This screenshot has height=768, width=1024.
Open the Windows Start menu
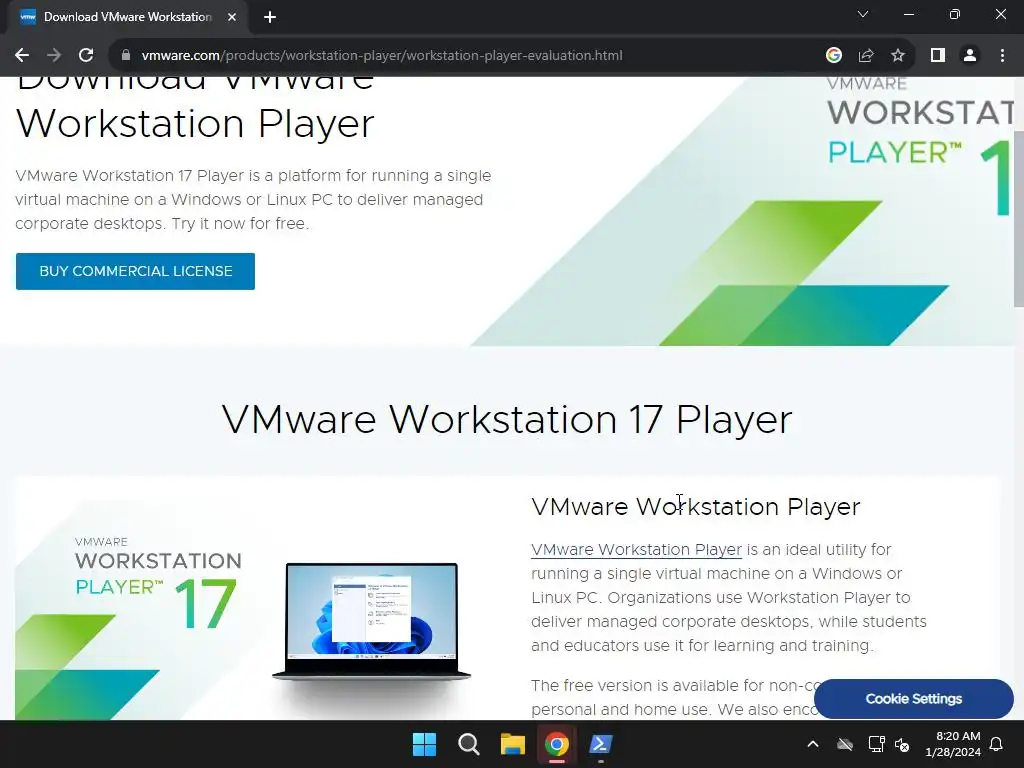coord(424,744)
